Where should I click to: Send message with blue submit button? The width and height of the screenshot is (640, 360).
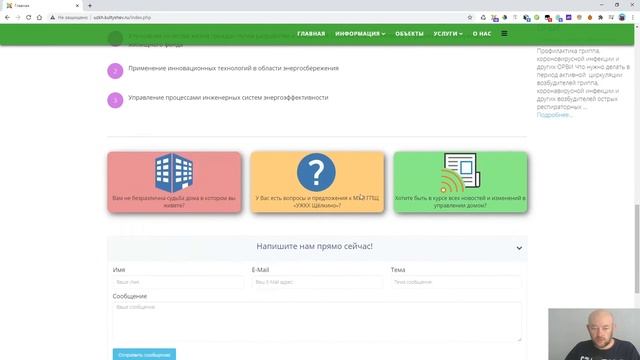click(144, 355)
